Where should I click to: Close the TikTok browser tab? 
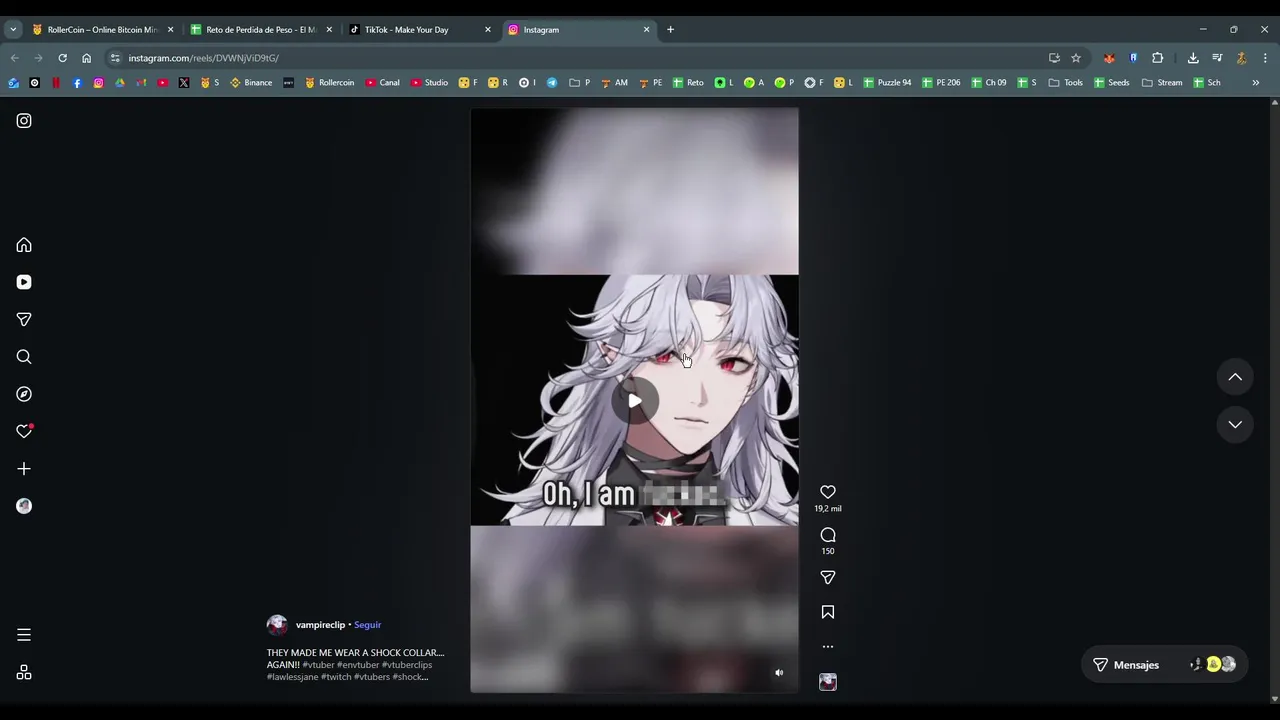(x=488, y=30)
